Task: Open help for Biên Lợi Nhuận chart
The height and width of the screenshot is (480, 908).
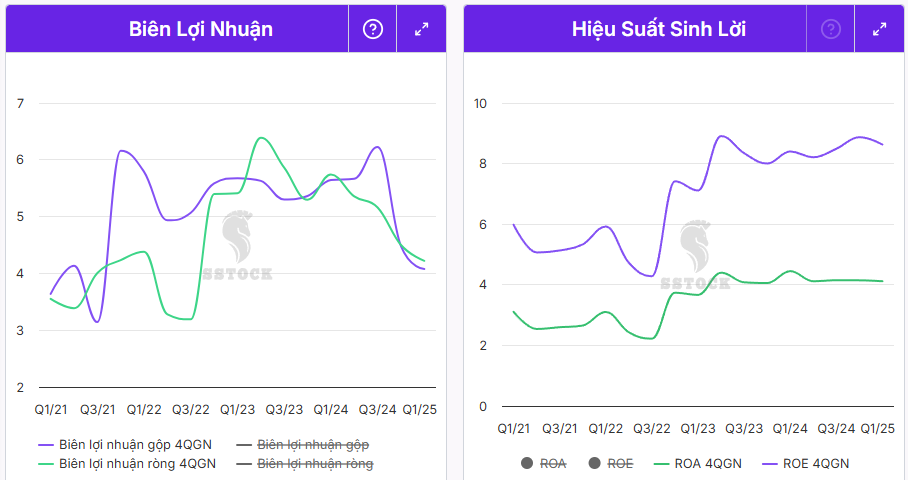Action: pos(373,29)
